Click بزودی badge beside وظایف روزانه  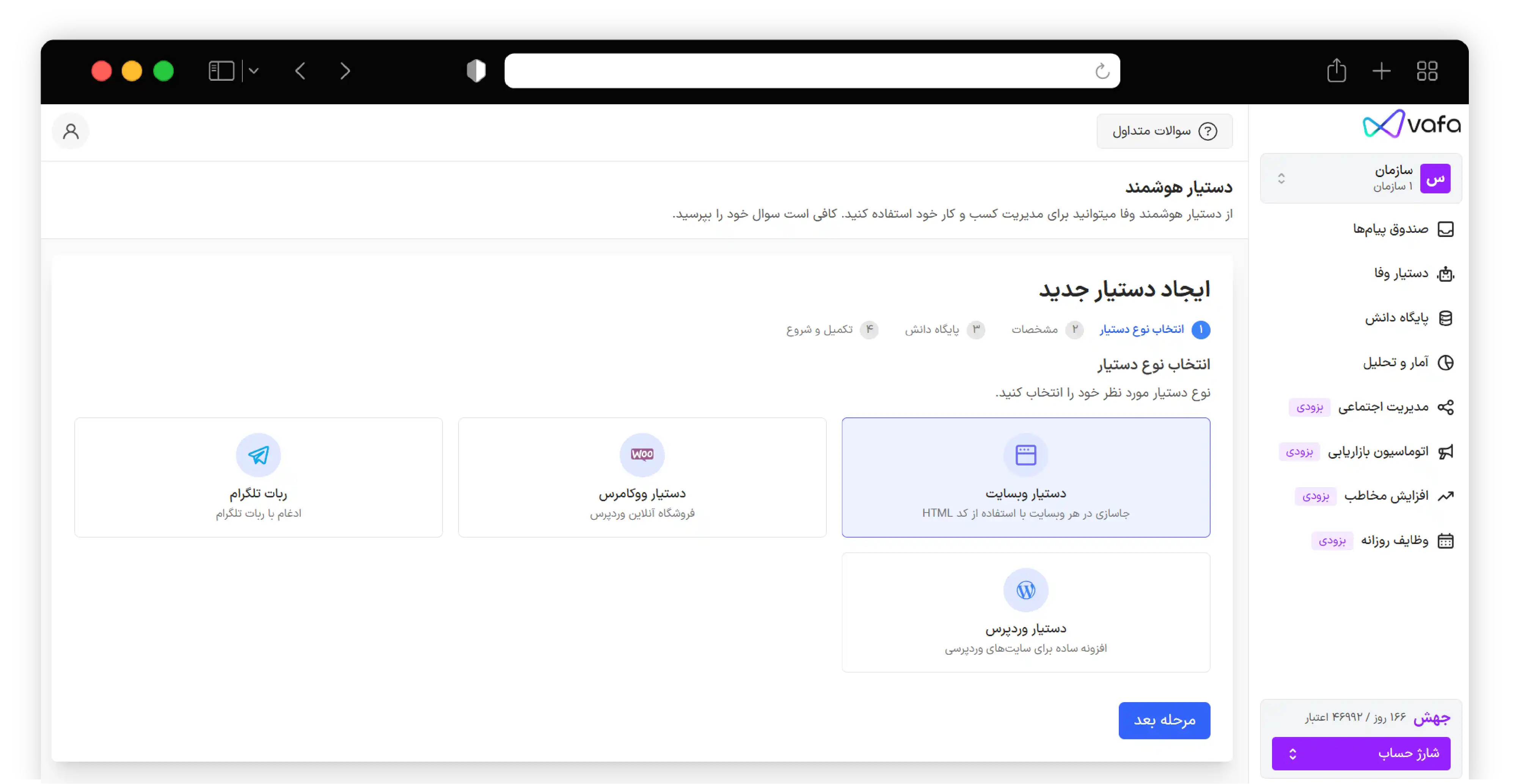tap(1332, 541)
